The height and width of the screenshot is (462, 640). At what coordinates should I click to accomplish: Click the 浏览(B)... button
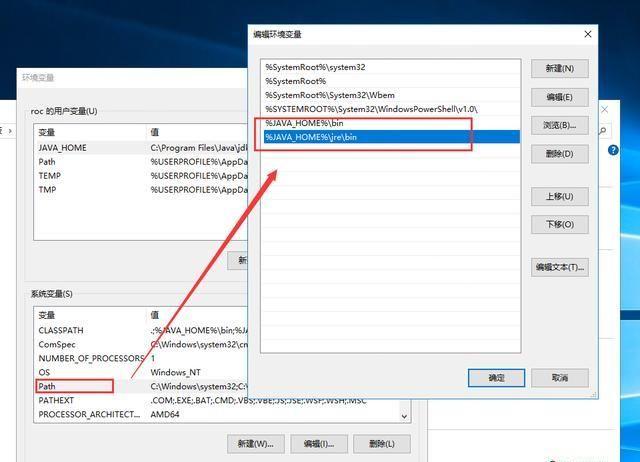pyautogui.click(x=560, y=125)
